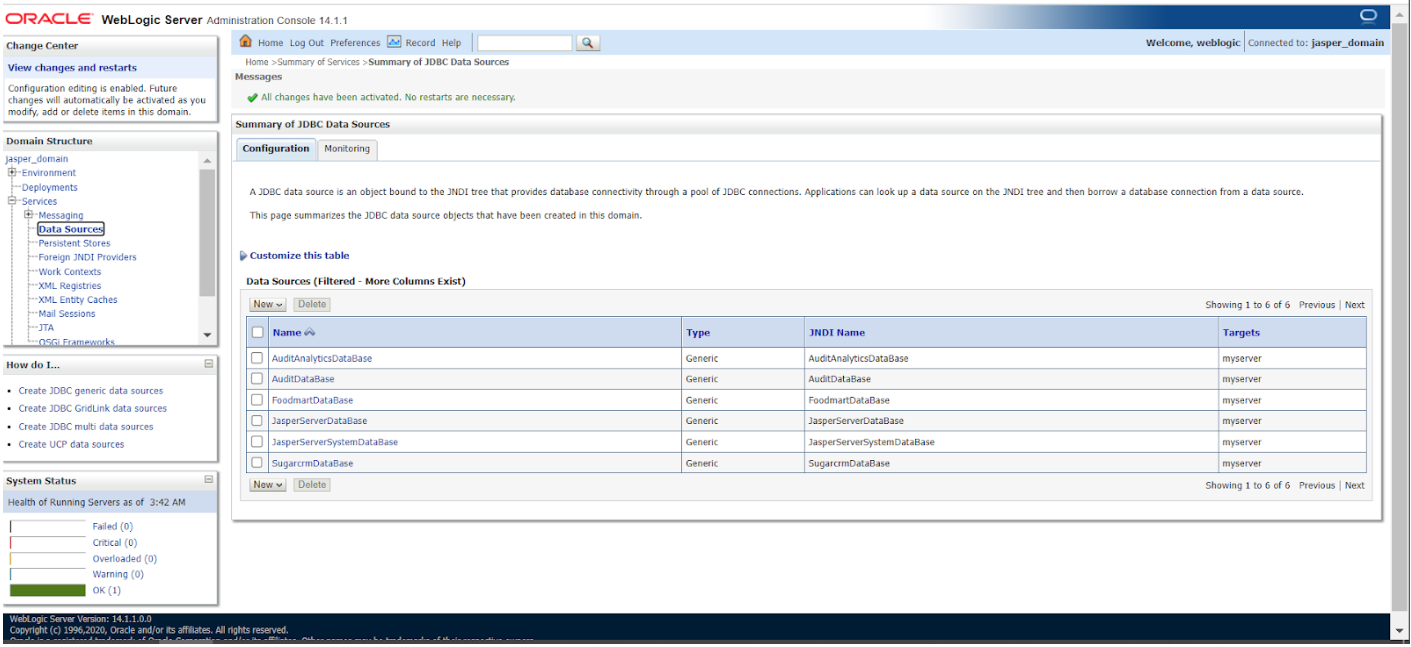Click Domain Structure scrollbar up arrow
1411x647 pixels.
click(x=207, y=161)
